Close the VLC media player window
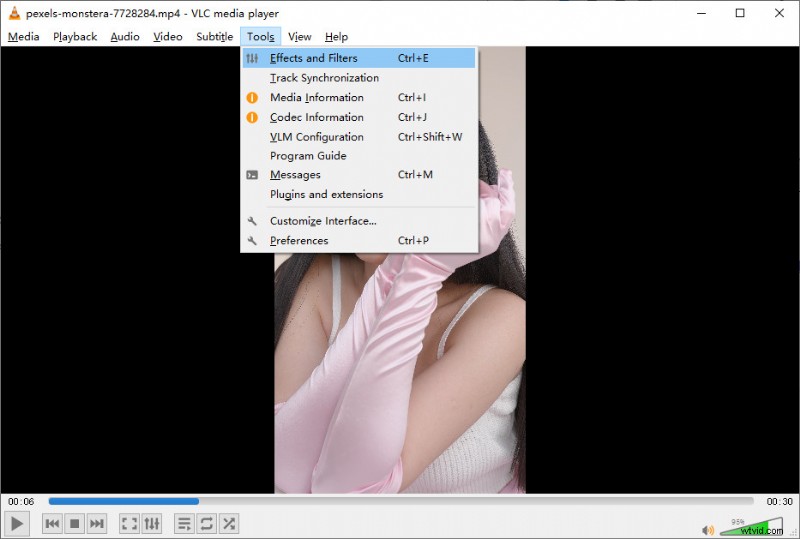The image size is (800, 539). [x=779, y=13]
